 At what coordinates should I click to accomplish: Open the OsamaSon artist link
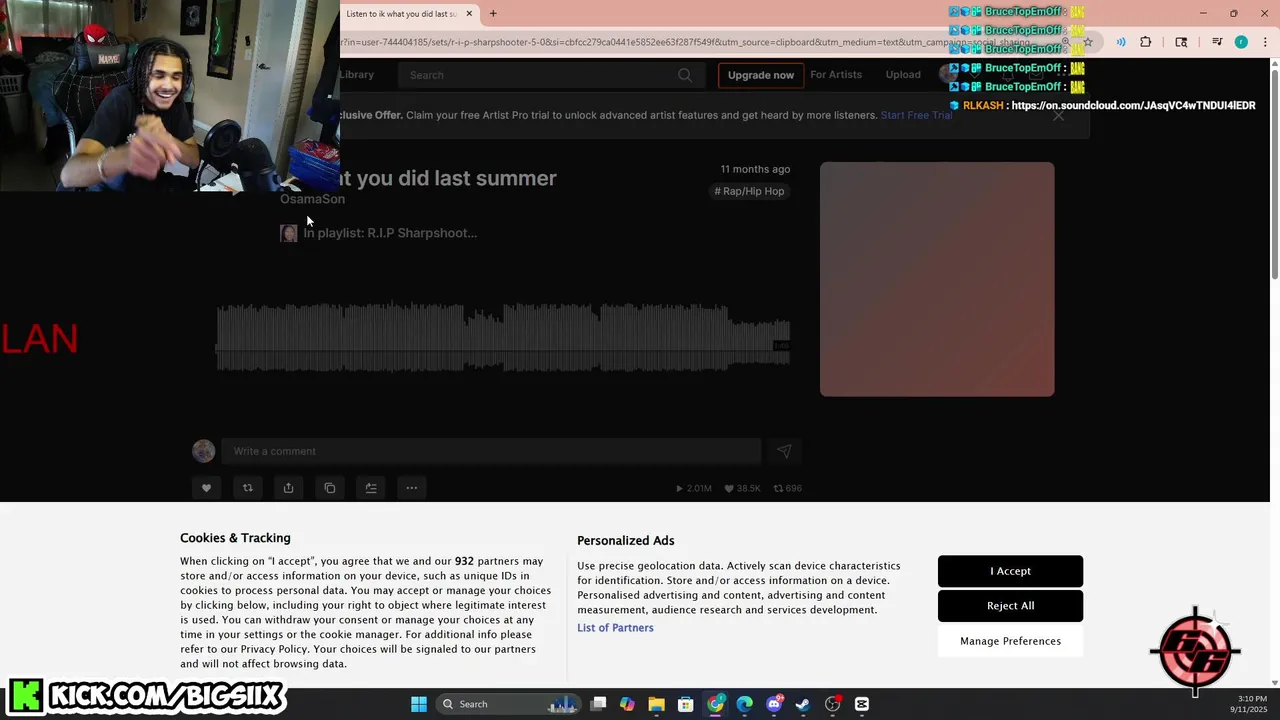point(312,199)
